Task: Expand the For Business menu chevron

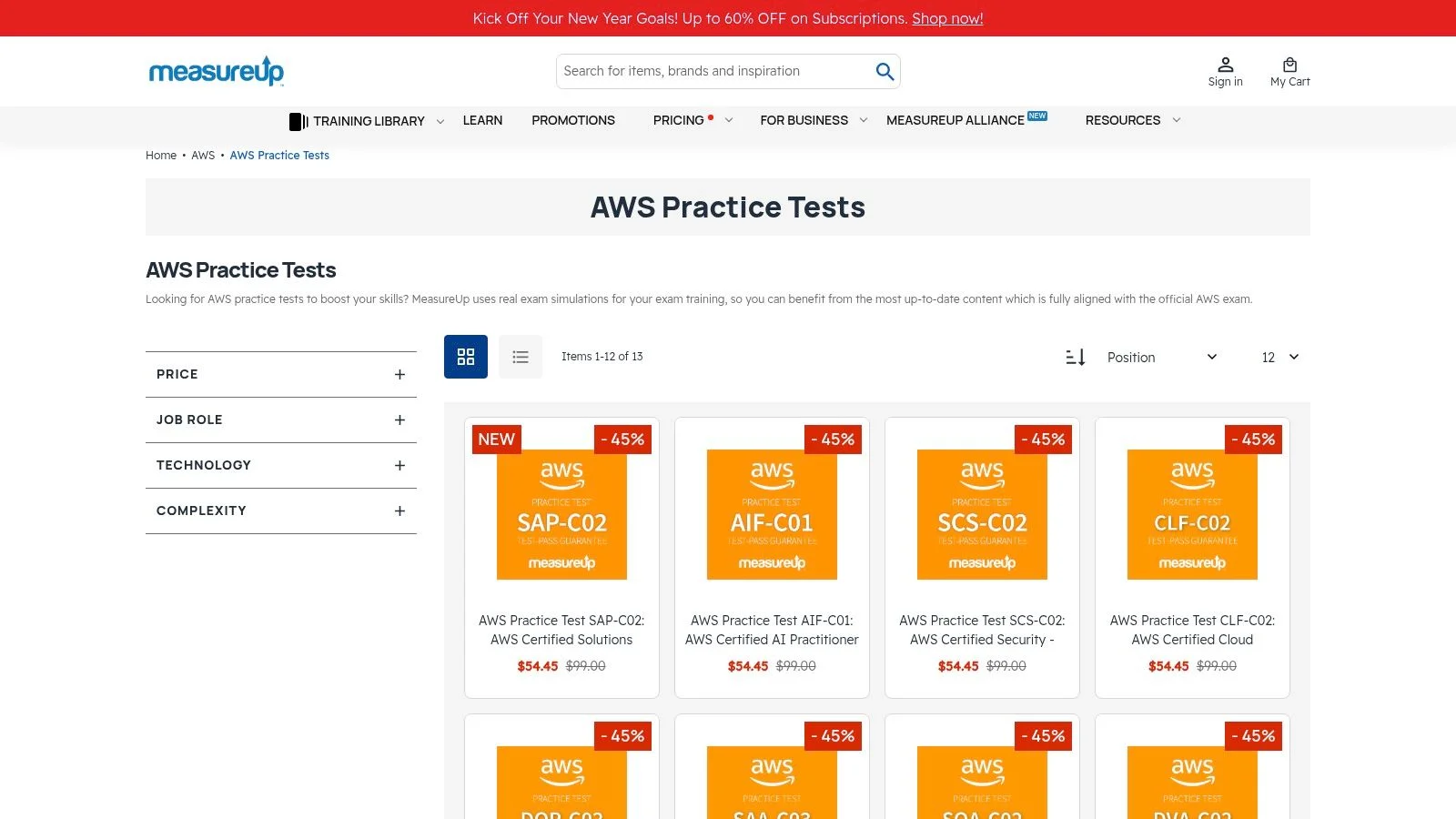Action: (x=864, y=120)
